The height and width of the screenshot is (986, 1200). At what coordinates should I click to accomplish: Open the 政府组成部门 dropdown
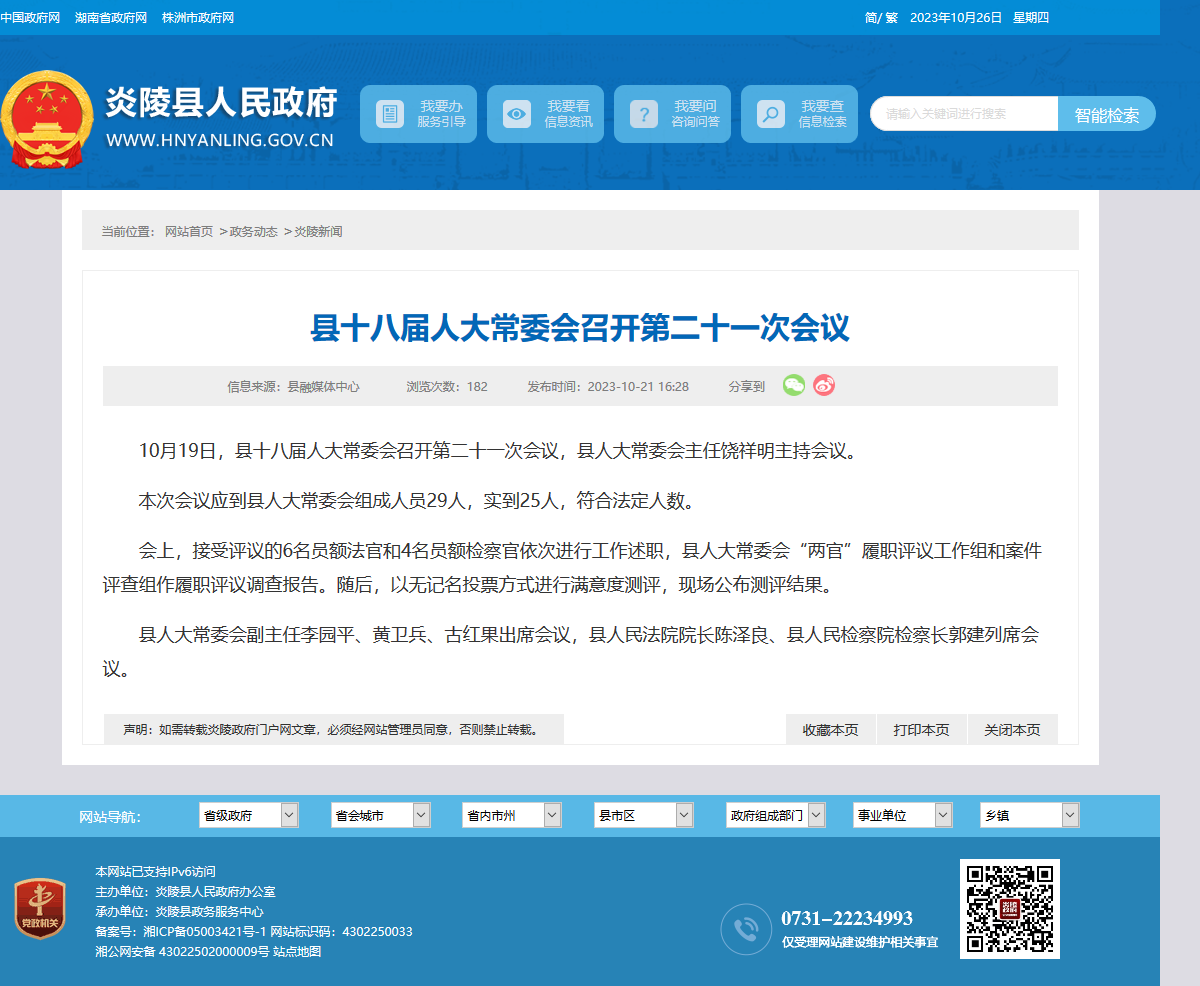(776, 815)
